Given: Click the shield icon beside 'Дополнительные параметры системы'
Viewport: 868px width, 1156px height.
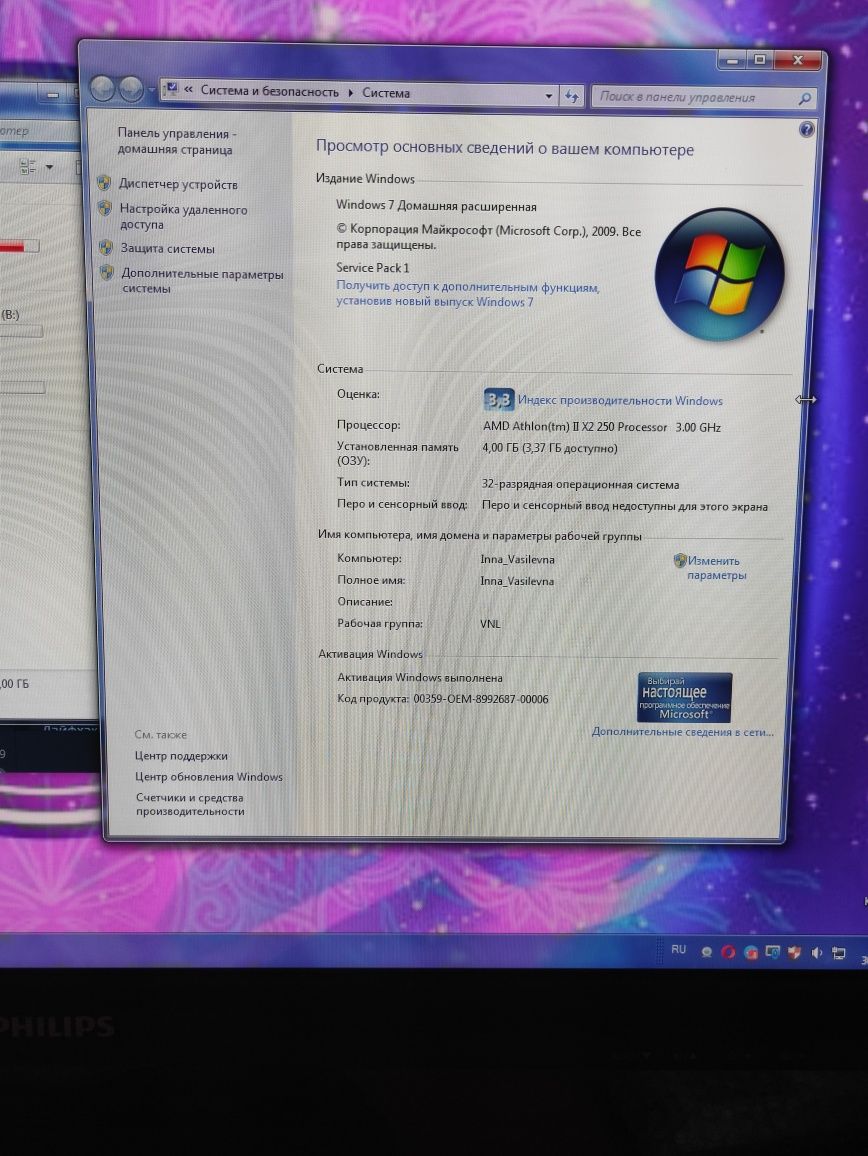Looking at the screenshot, I should [107, 273].
